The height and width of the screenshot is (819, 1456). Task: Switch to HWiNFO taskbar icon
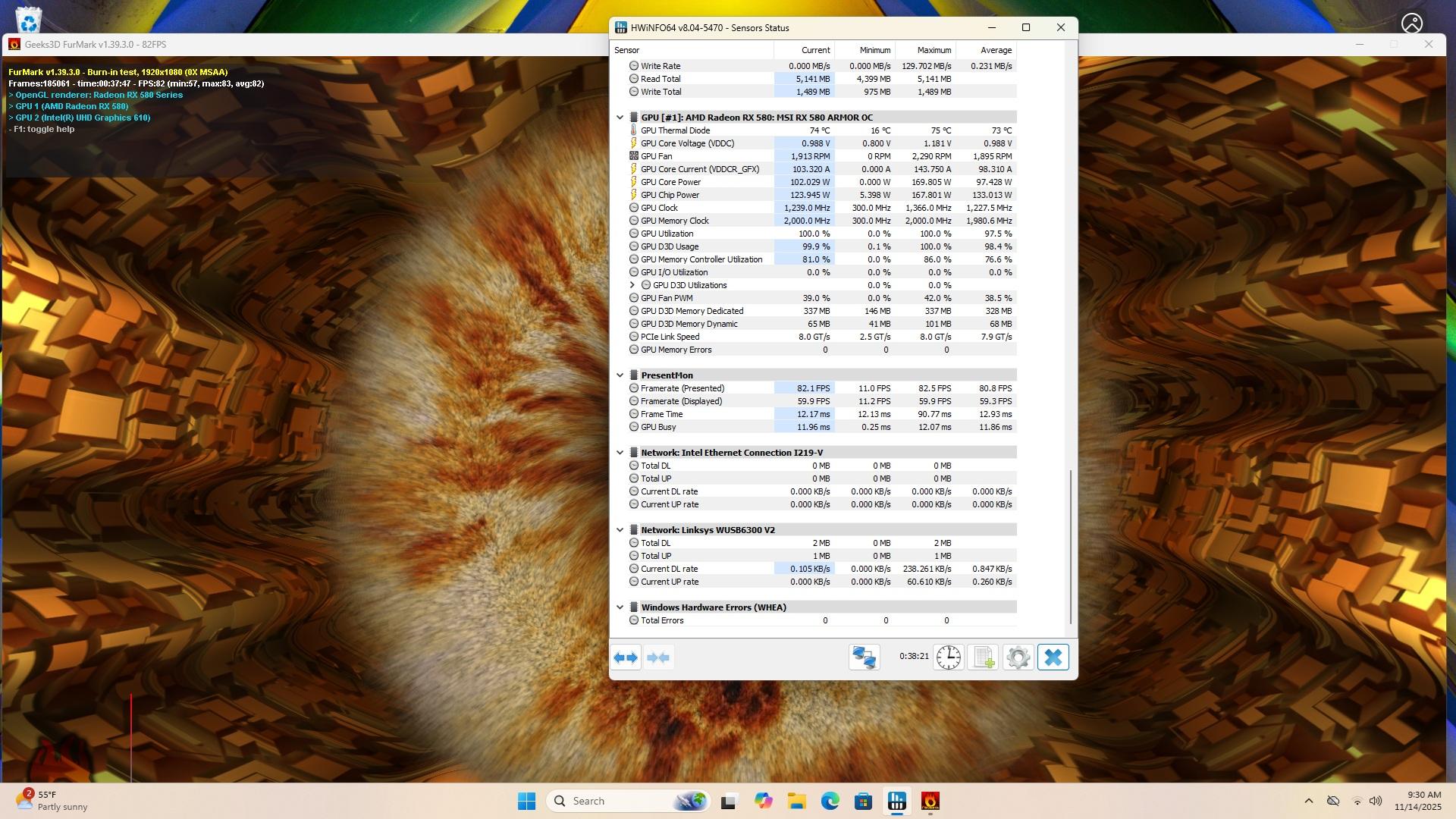click(x=896, y=801)
